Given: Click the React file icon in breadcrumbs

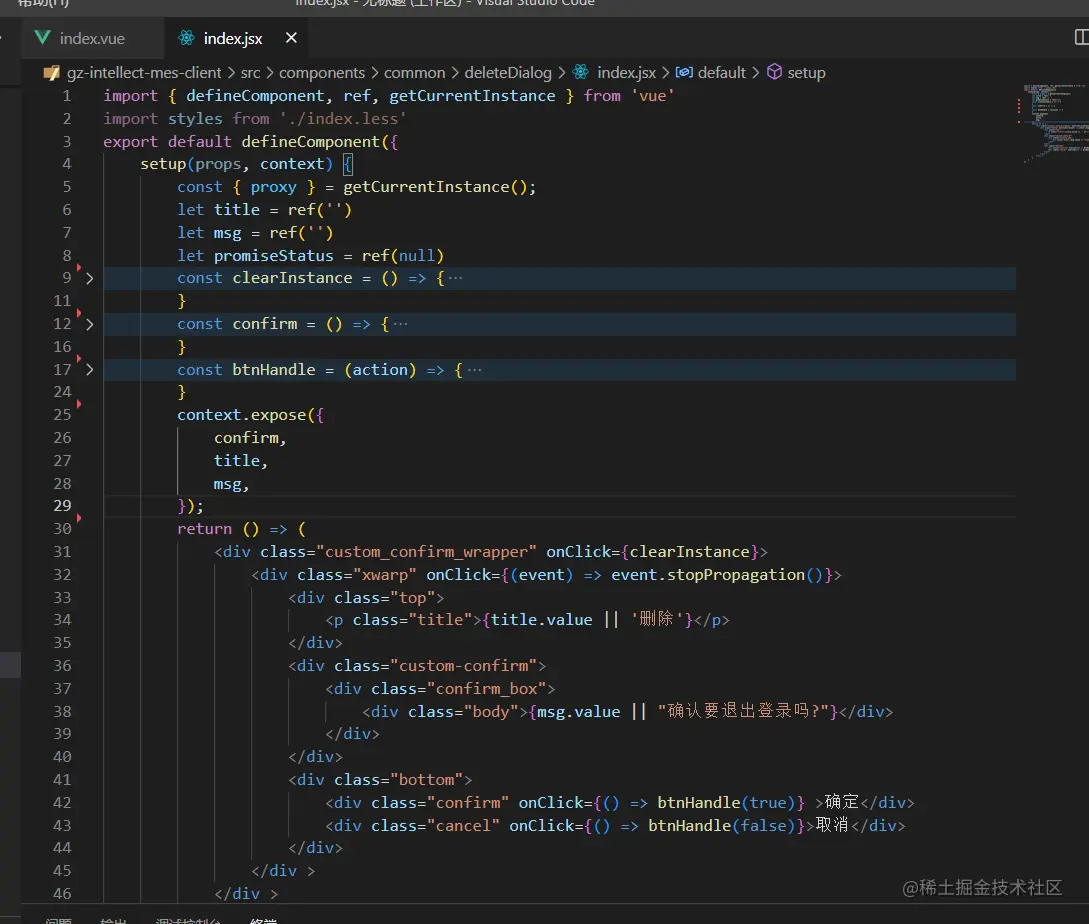Looking at the screenshot, I should coord(582,73).
